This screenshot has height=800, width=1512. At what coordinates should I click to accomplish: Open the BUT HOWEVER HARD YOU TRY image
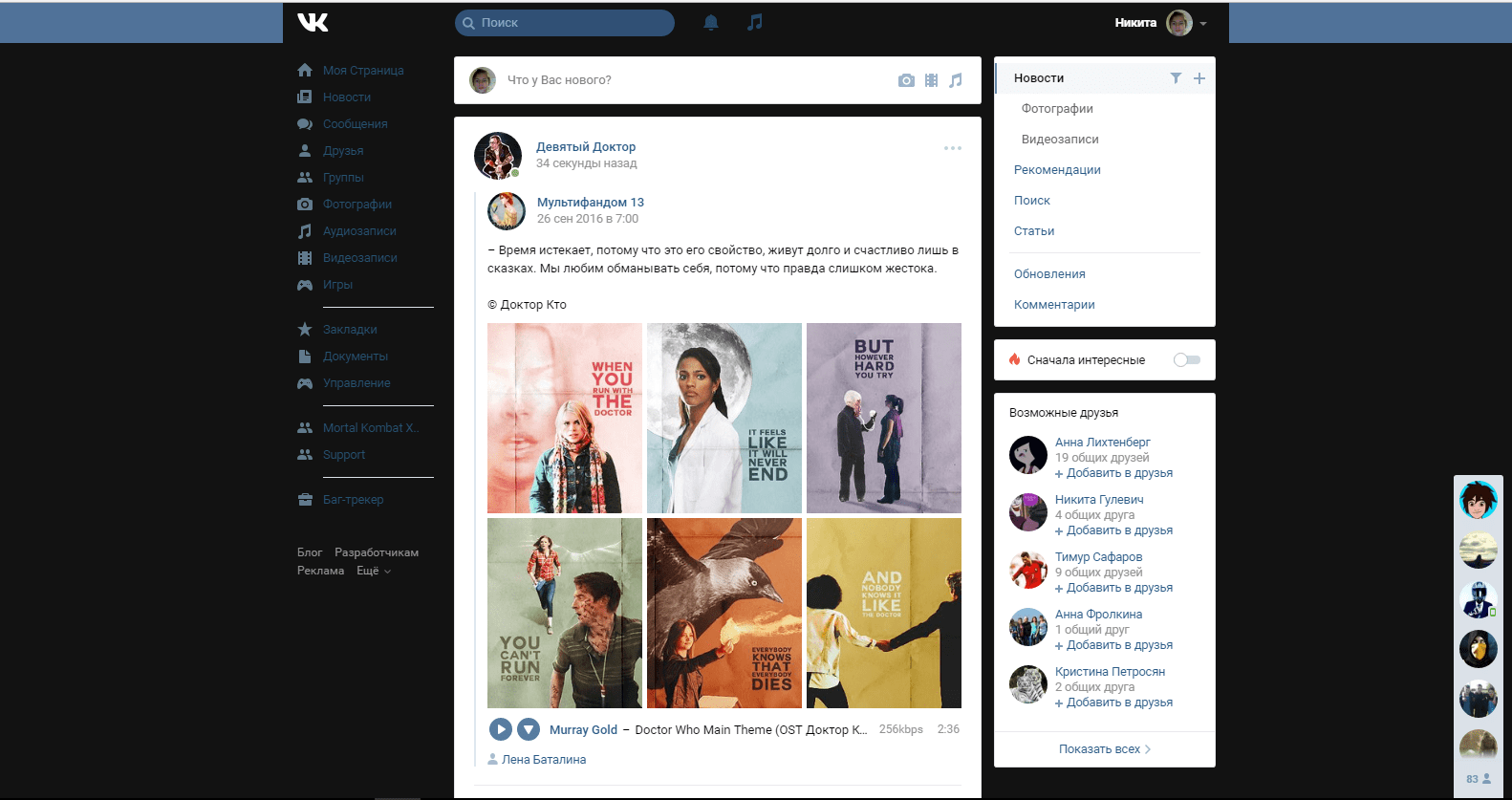click(x=884, y=418)
